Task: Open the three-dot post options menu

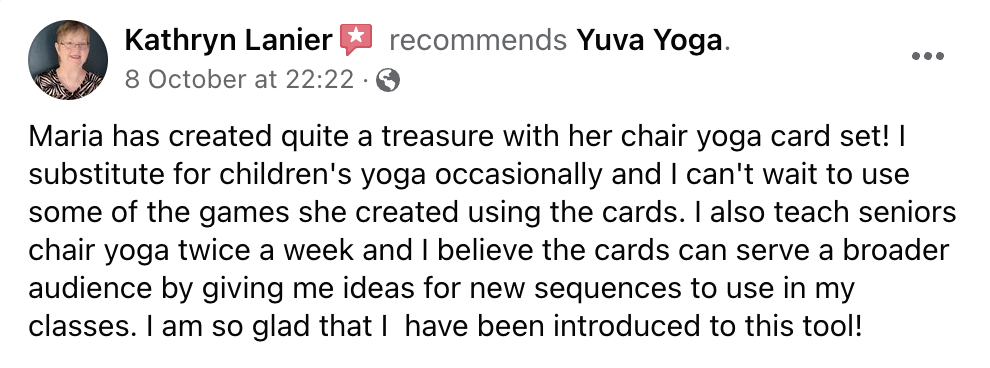Action: tap(927, 56)
